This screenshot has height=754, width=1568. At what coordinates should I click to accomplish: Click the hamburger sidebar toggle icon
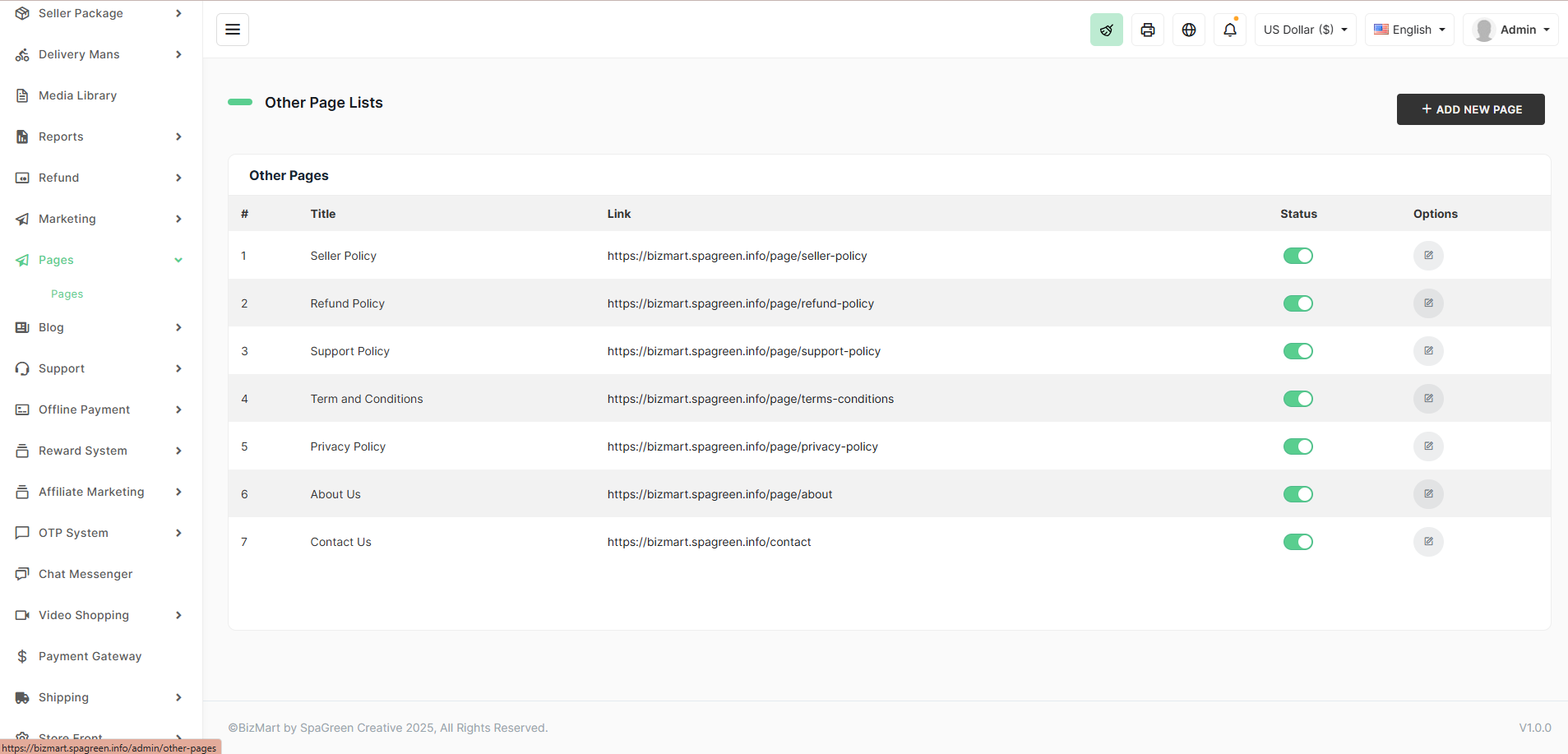[233, 30]
